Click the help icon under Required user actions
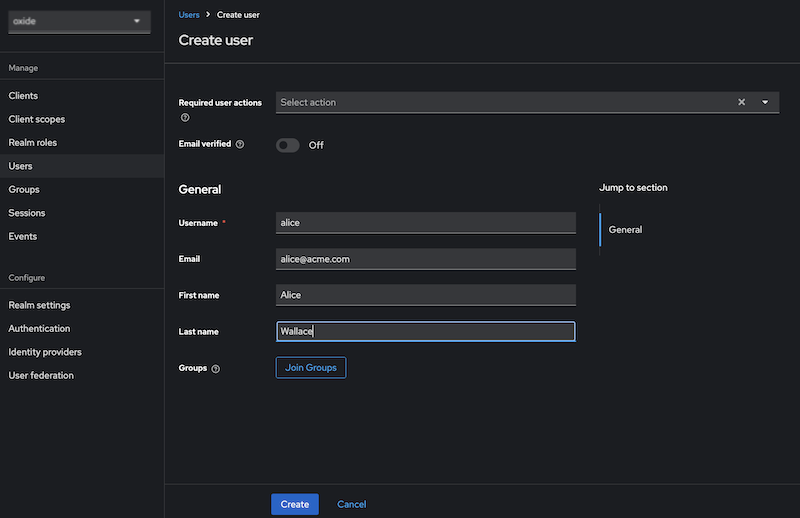Image resolution: width=800 pixels, height=518 pixels. (185, 118)
